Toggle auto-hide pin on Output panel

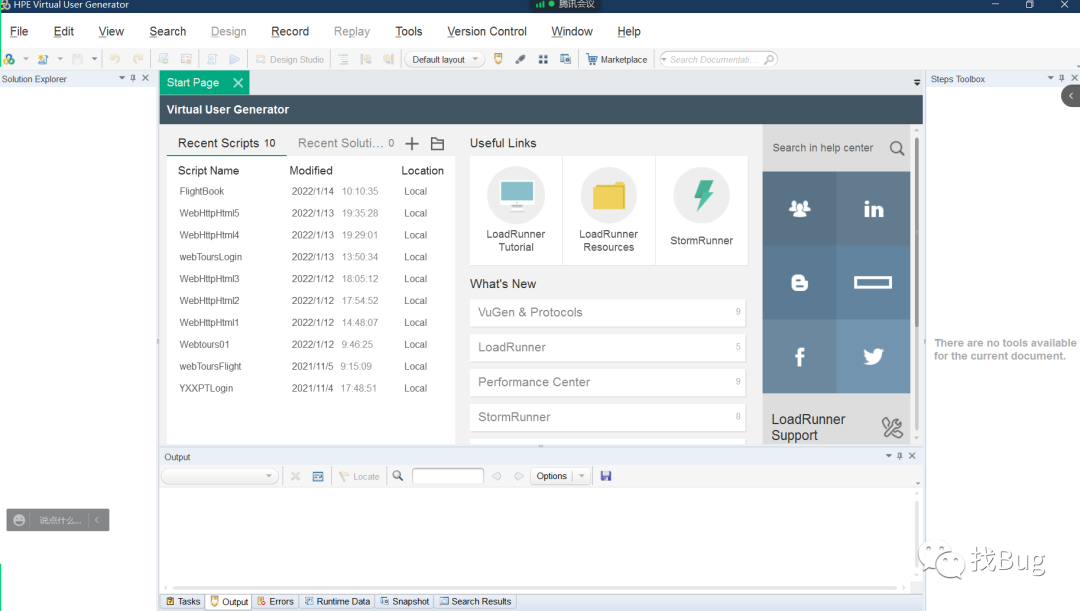tap(900, 456)
